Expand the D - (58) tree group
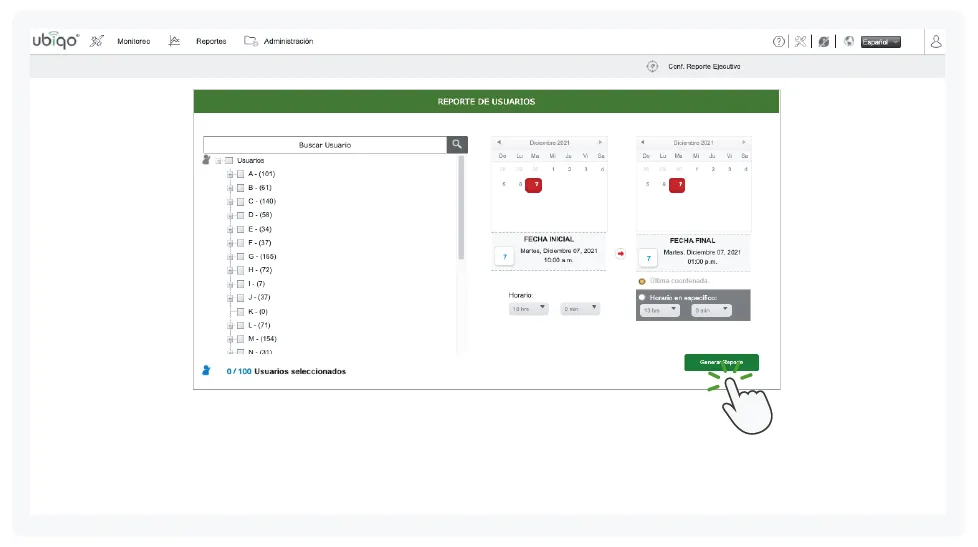This screenshot has height=547, width=978. [x=230, y=216]
